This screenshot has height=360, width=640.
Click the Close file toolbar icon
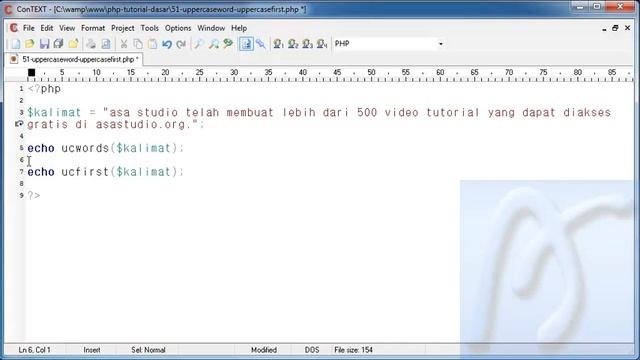tap(73, 44)
